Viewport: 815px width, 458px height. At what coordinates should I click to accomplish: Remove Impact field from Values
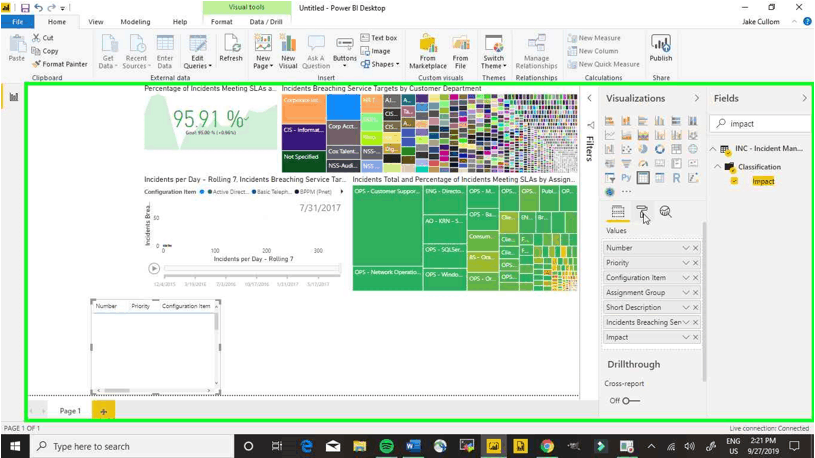click(x=695, y=337)
